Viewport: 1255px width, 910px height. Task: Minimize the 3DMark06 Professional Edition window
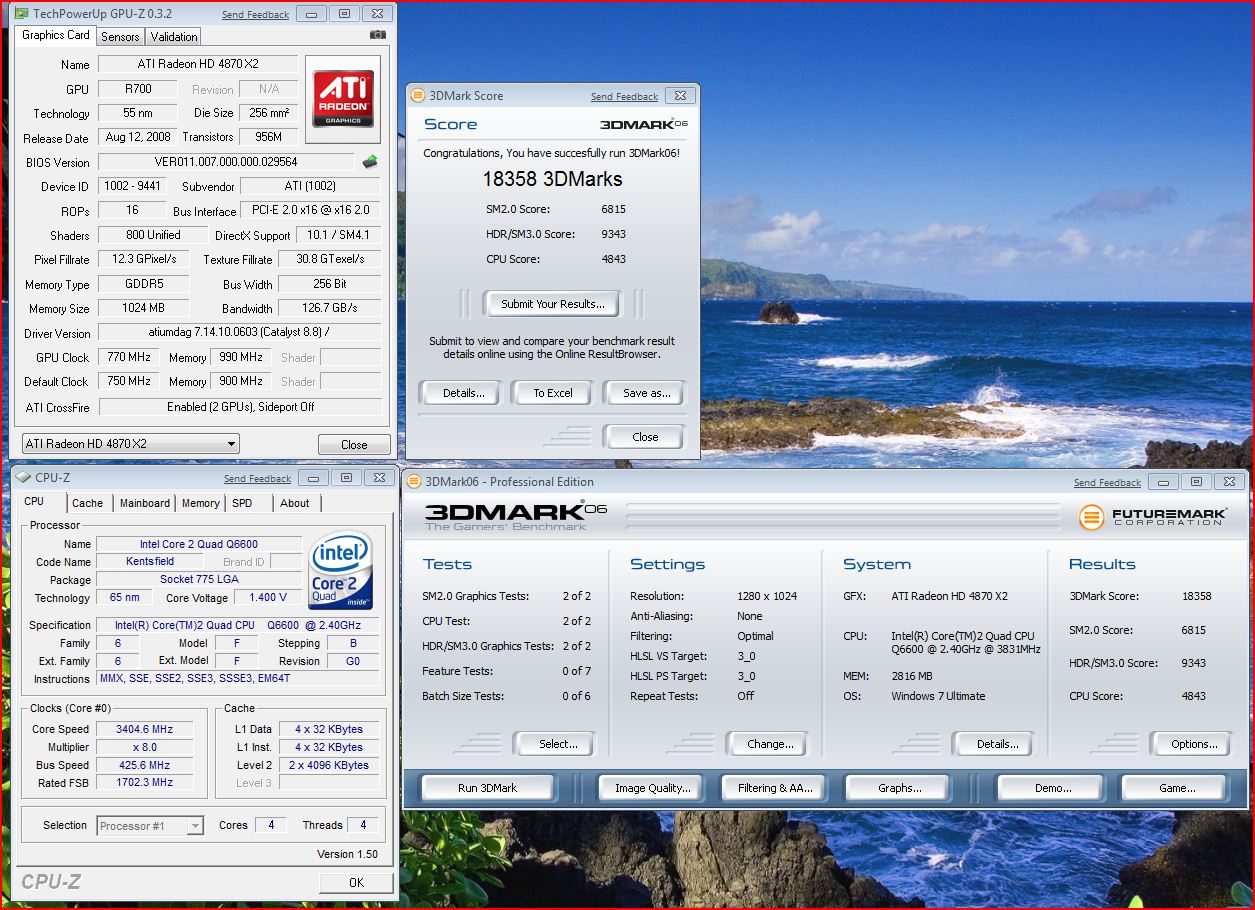click(1162, 481)
